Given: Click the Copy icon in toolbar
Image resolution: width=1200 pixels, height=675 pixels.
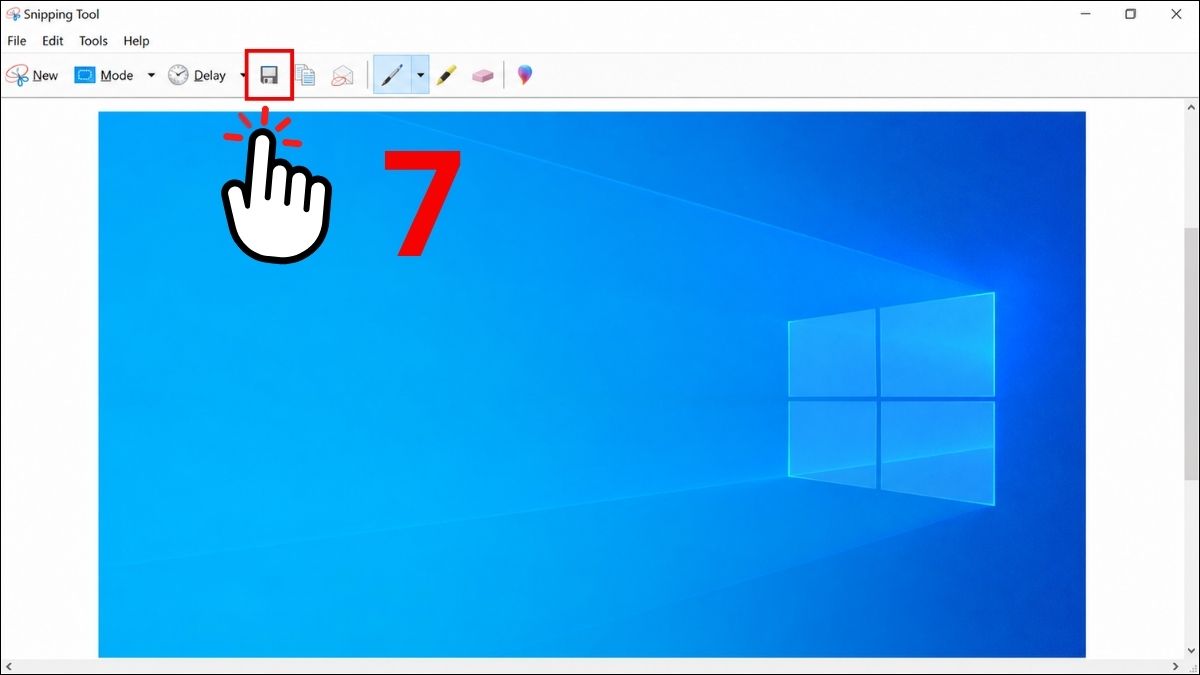Looking at the screenshot, I should click(306, 75).
